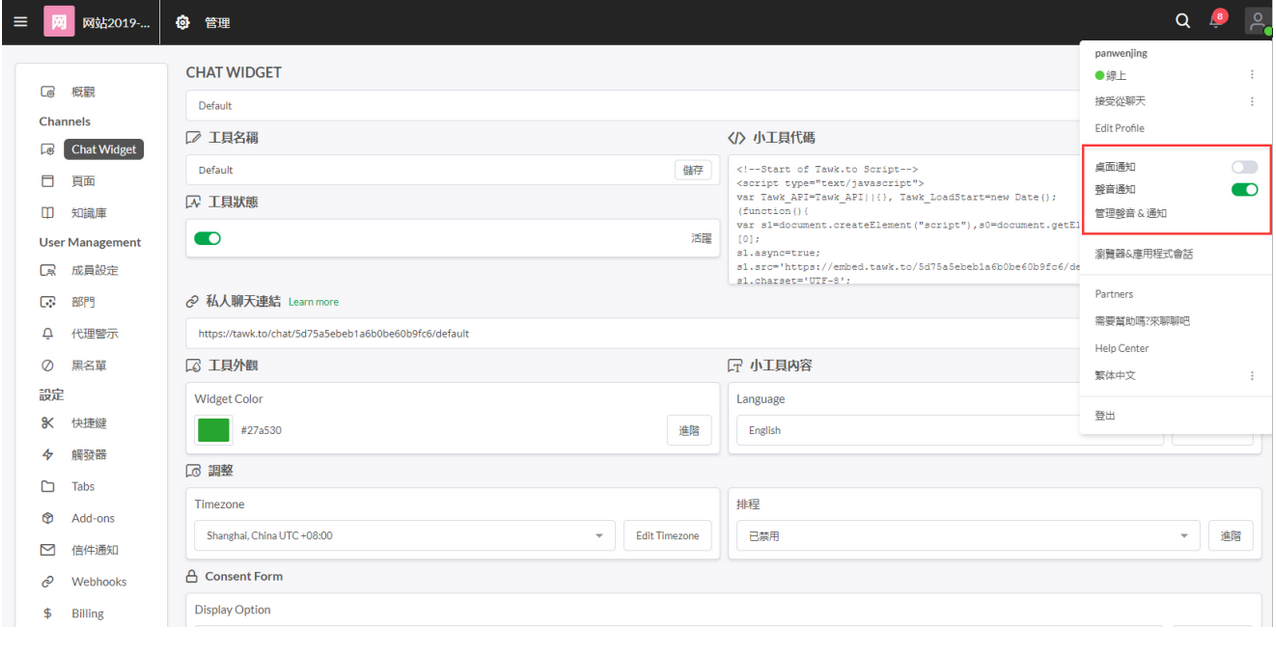Open the notifications bell with badge
Viewport: 1276px width, 655px height.
click(x=1216, y=21)
